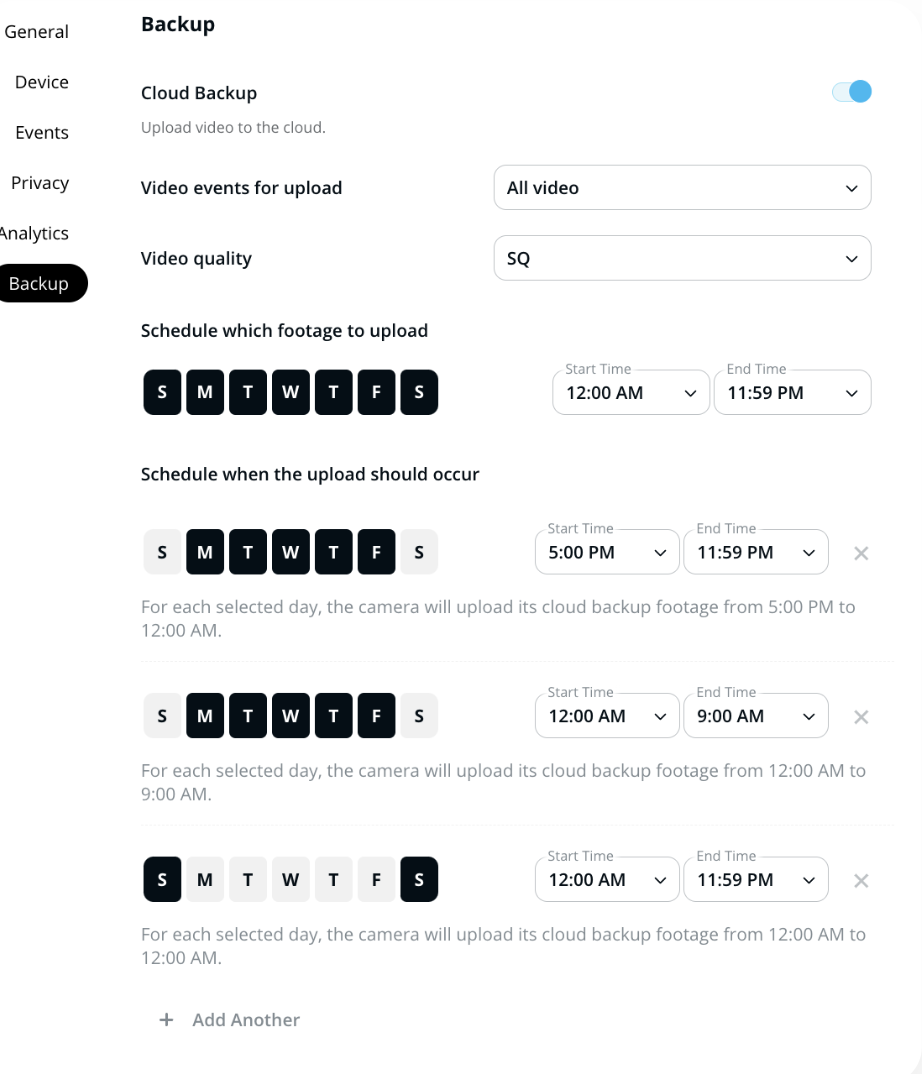922x1074 pixels.
Task: Open the Device settings tab
Action: pos(41,82)
